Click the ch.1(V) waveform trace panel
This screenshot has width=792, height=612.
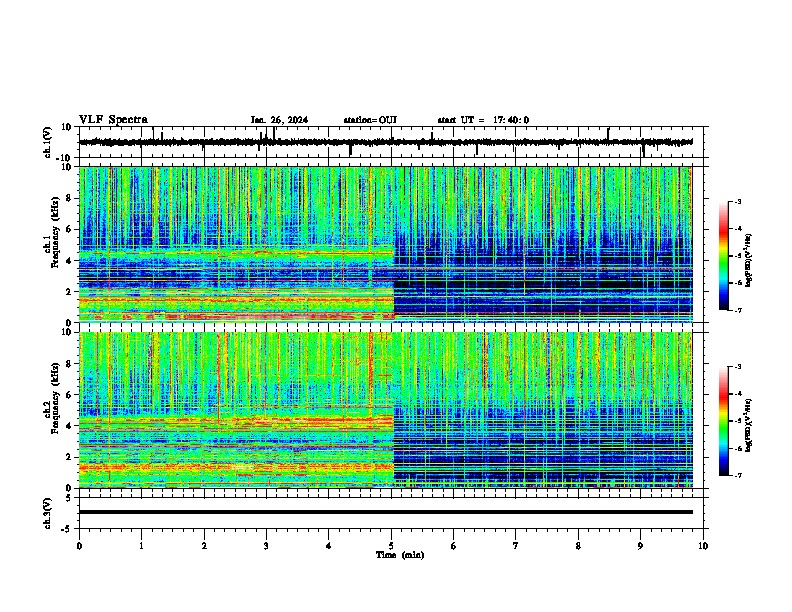[x=391, y=142]
